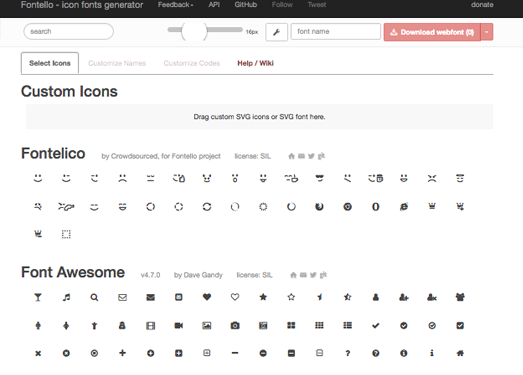Select the user-plus add user icon
This screenshot has height=375, width=523.
coord(404,297)
